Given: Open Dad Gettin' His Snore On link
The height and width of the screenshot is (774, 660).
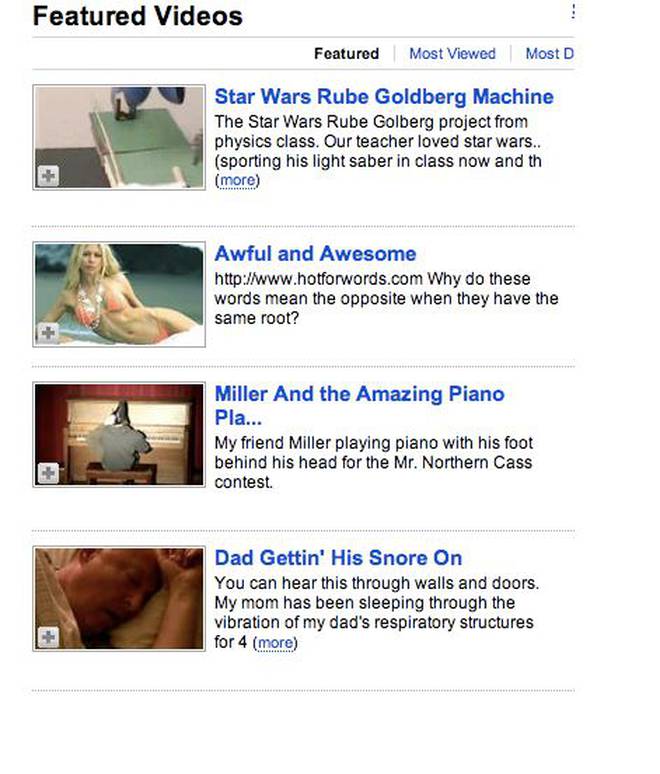Looking at the screenshot, I should (x=338, y=558).
